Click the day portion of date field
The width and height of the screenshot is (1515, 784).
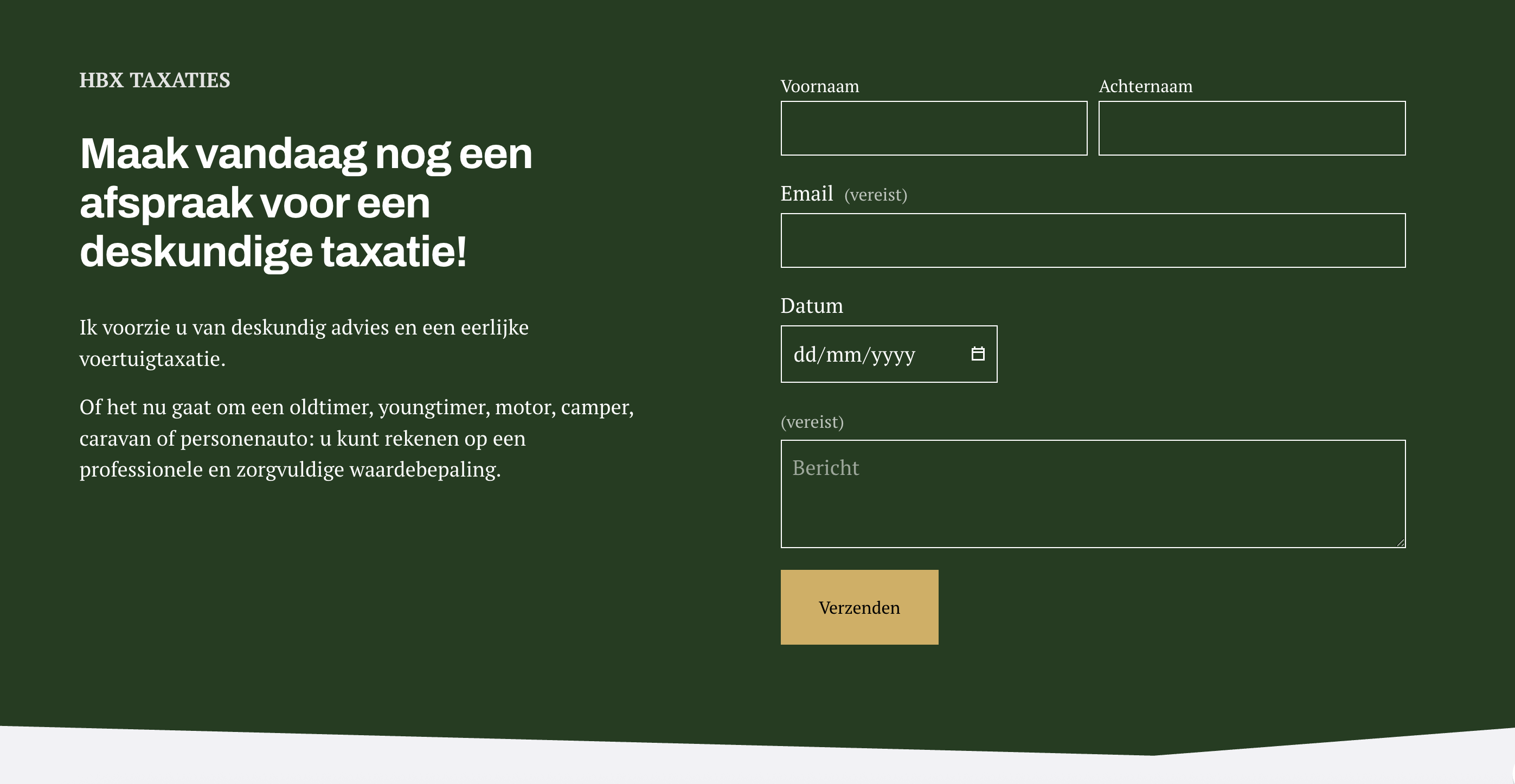(x=804, y=355)
